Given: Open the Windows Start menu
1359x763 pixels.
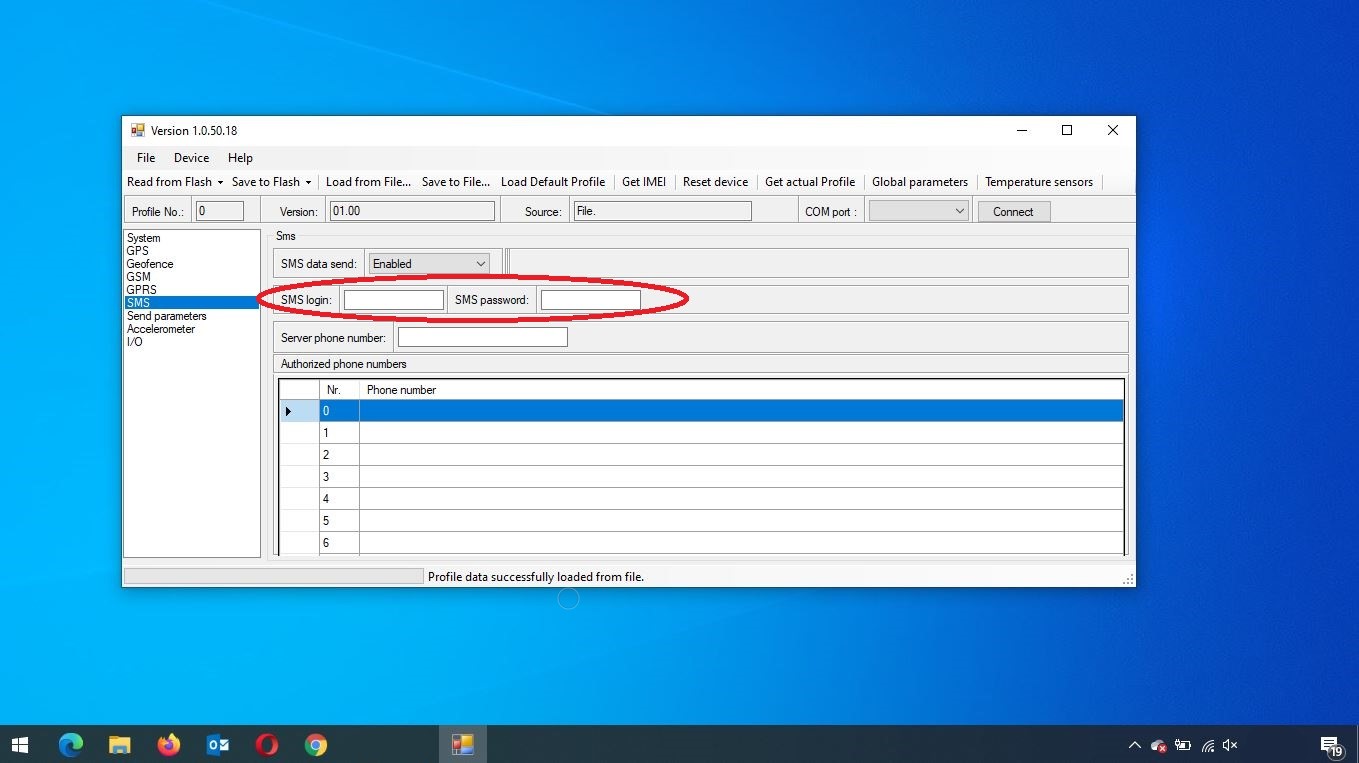Looking at the screenshot, I should [20, 745].
